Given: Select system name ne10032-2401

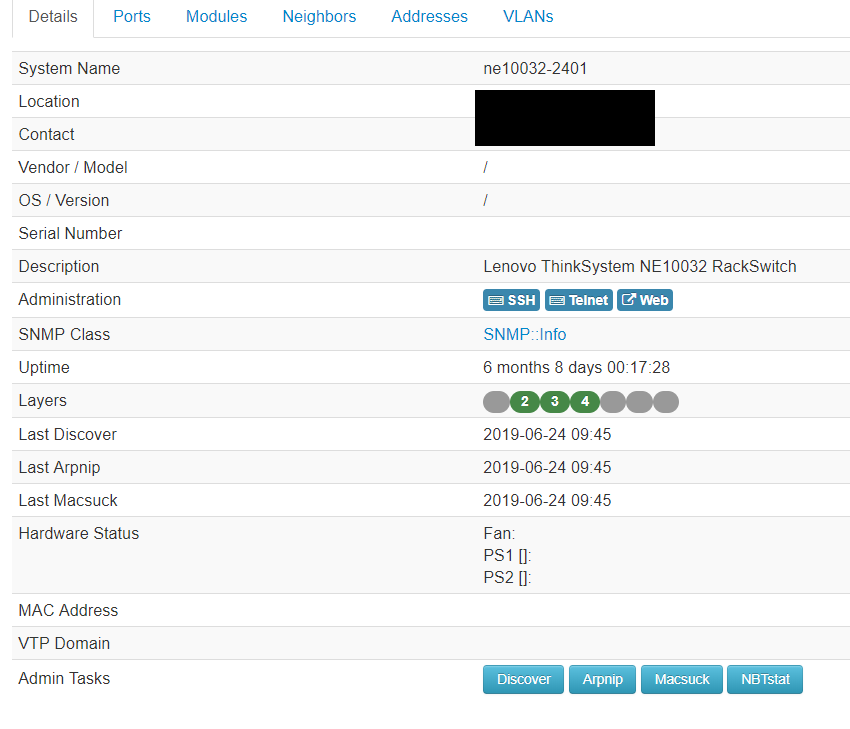Looking at the screenshot, I should 535,69.
